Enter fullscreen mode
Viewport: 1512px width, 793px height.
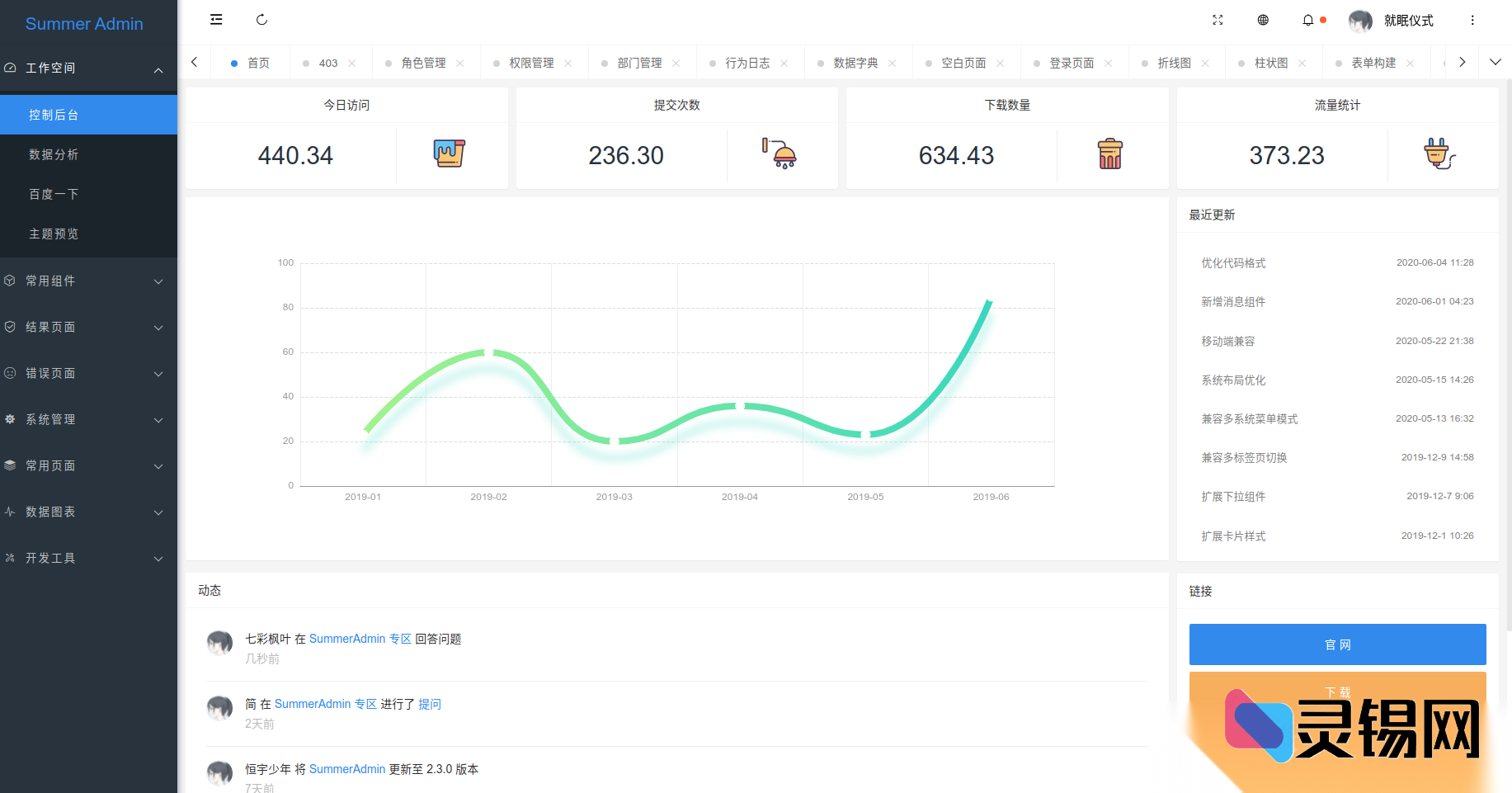(x=1218, y=20)
